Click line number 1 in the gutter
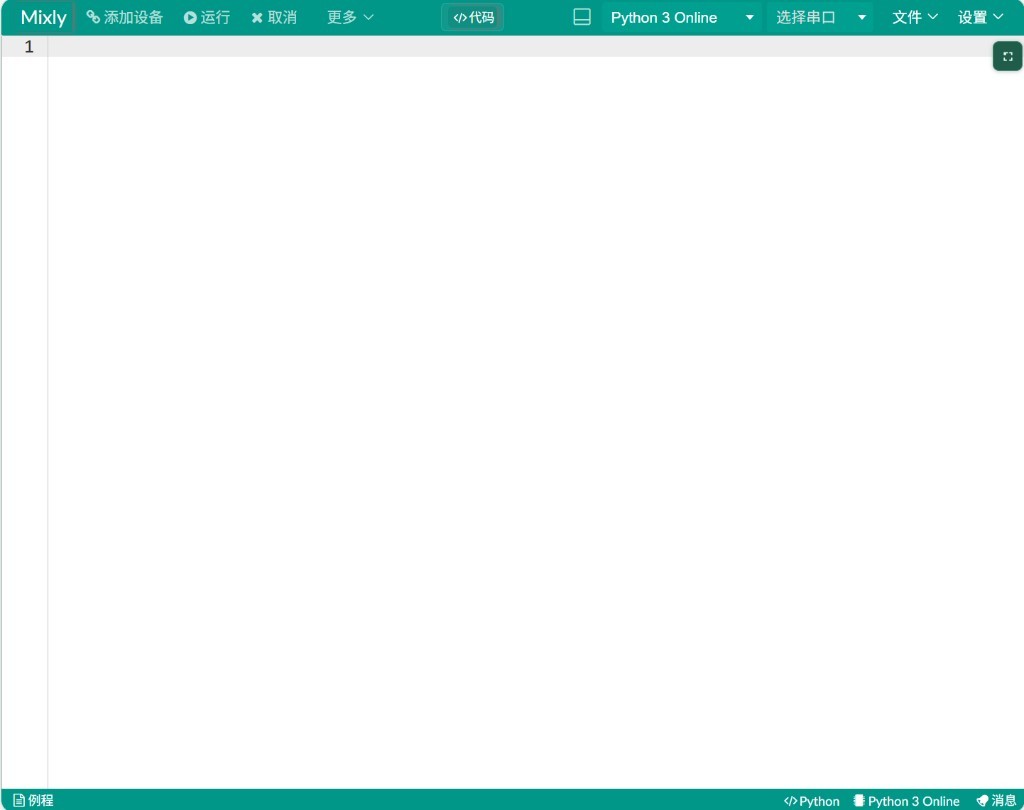 click(x=29, y=46)
